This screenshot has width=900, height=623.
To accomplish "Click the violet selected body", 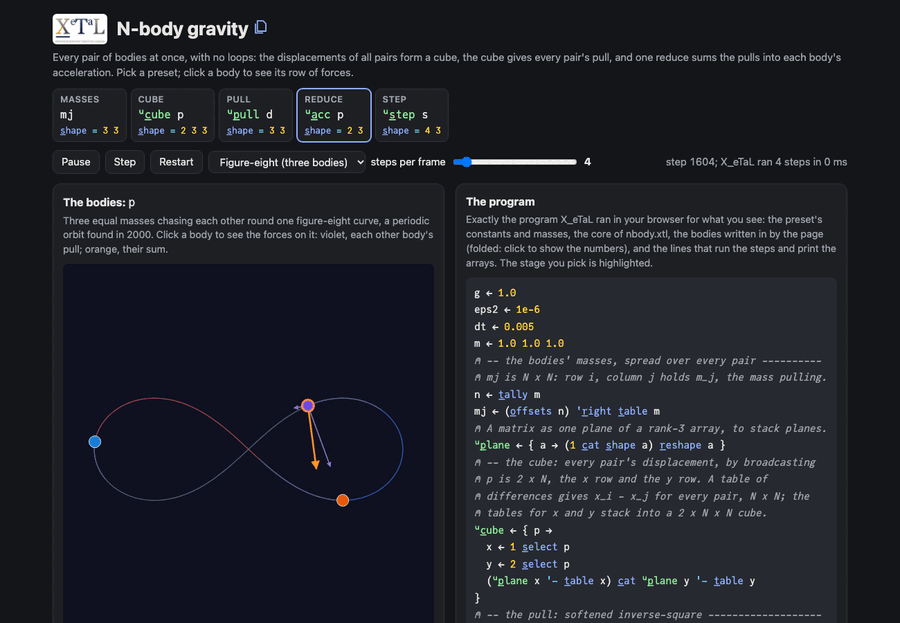I will click(x=308, y=406).
